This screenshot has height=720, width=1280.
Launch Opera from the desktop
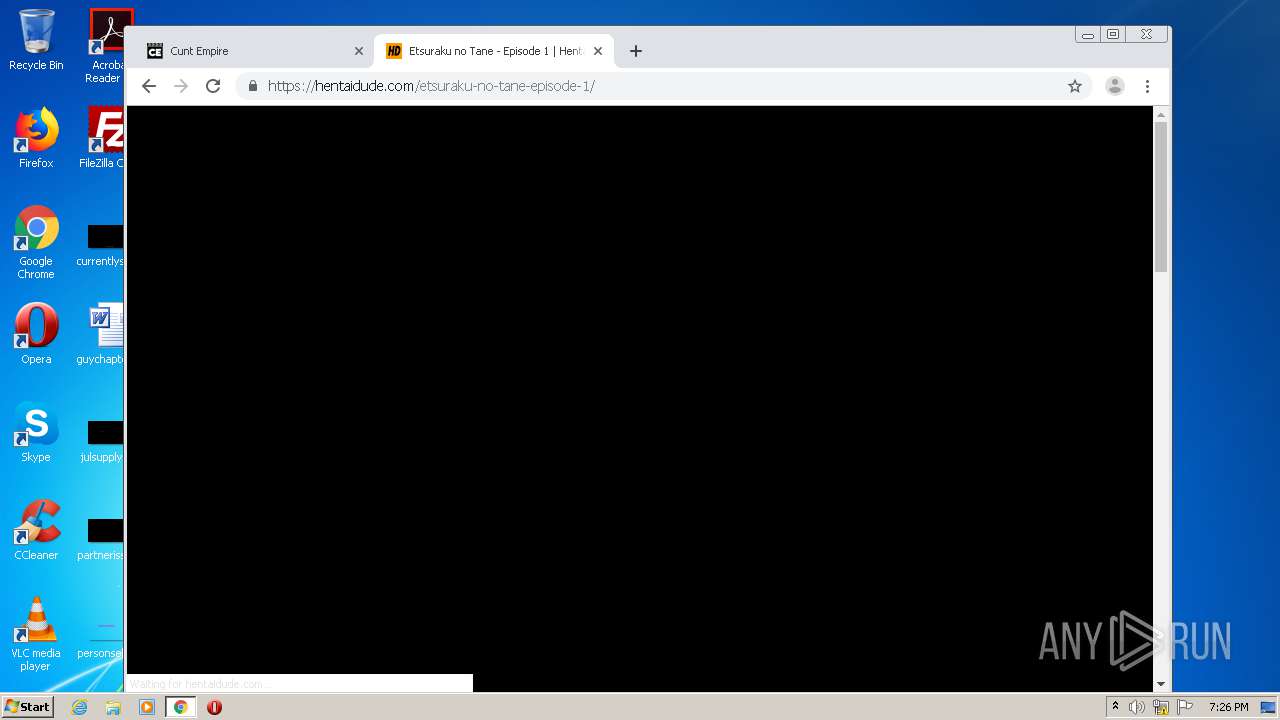click(36, 334)
